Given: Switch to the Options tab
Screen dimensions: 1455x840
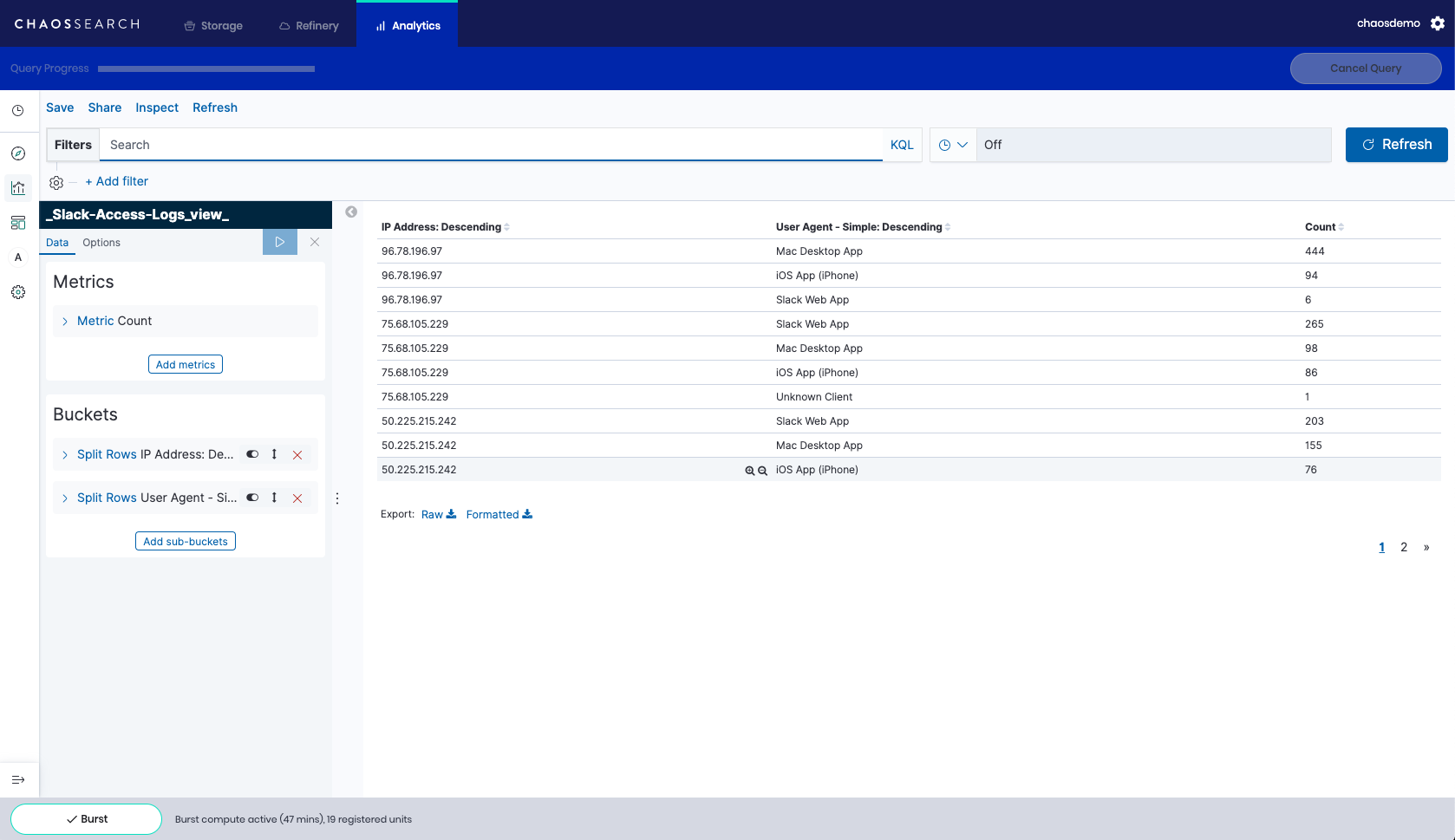Looking at the screenshot, I should [101, 243].
